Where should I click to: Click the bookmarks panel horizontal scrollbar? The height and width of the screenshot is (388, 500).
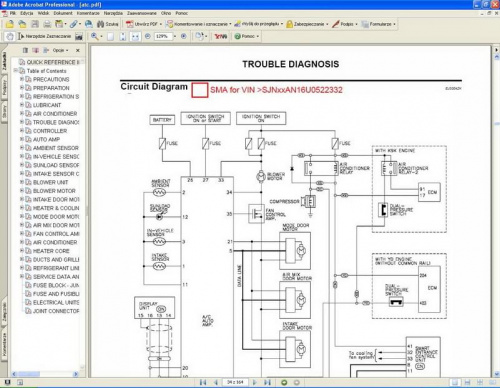46,374
